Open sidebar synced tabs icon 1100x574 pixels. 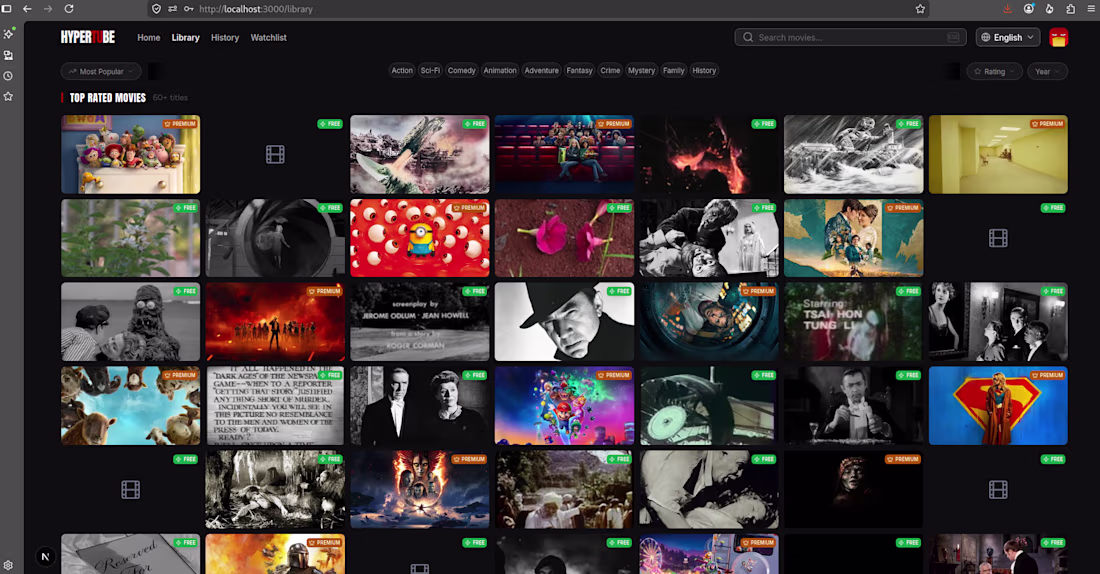(x=8, y=55)
